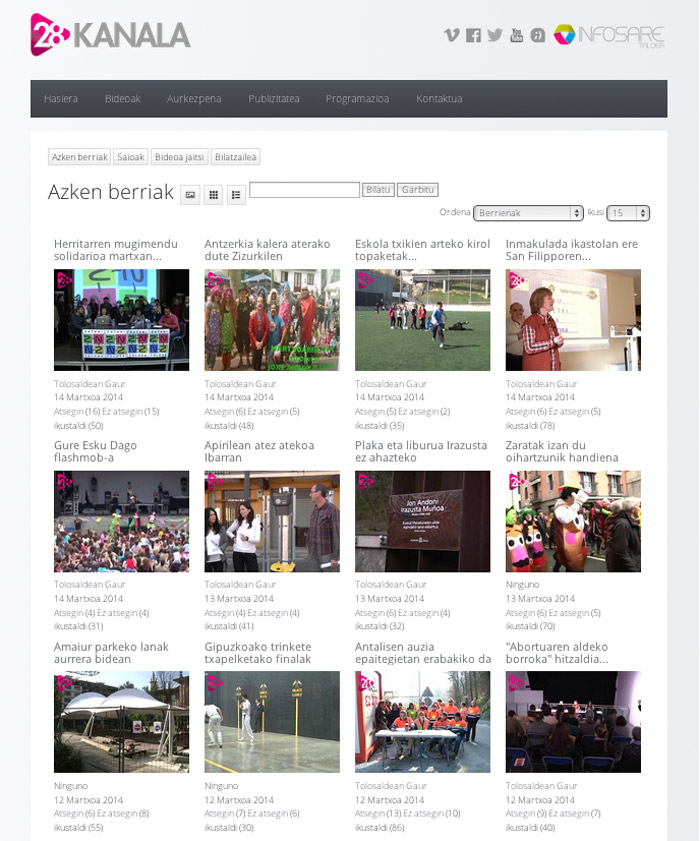
Task: Click the icon left of Infosare logo
Action: (537, 35)
